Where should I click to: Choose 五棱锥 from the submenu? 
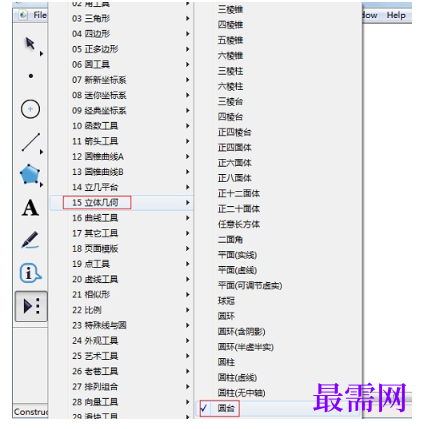(230, 40)
